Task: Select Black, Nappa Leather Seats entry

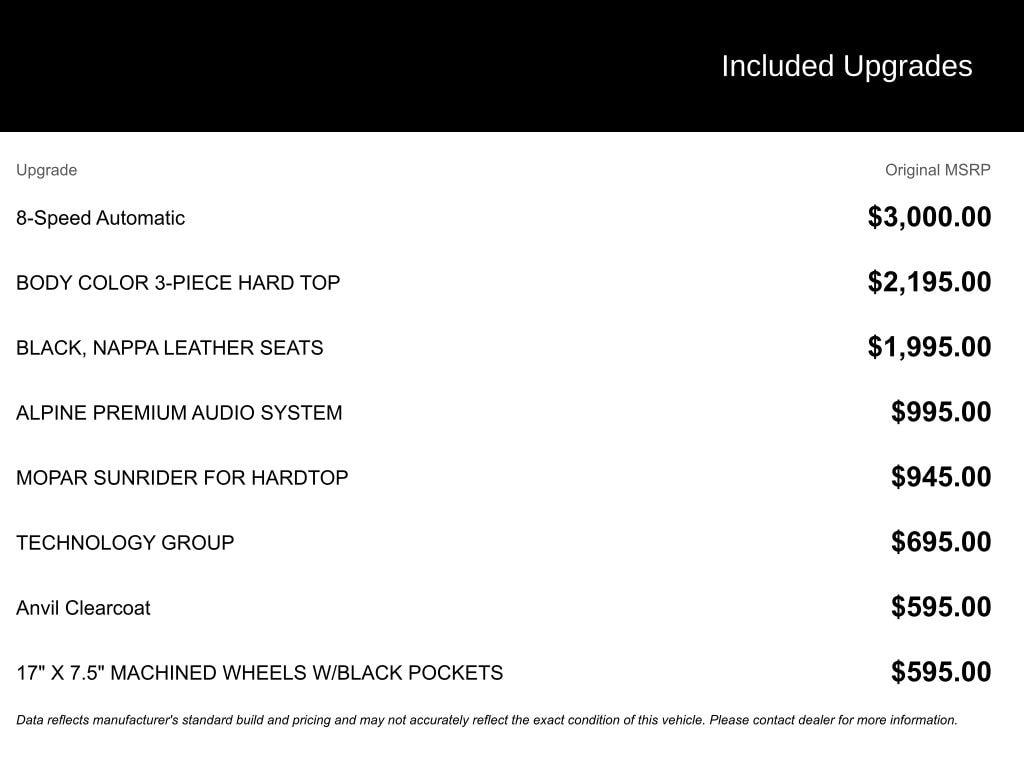Action: tap(169, 348)
